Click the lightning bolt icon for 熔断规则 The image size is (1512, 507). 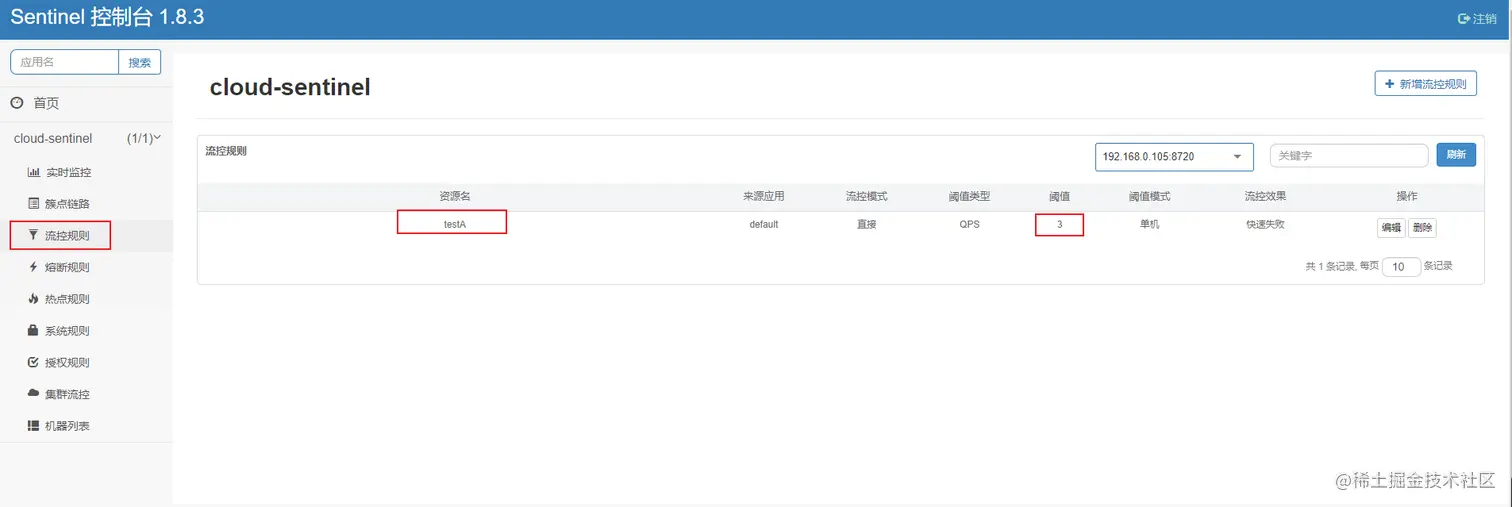pyautogui.click(x=33, y=267)
